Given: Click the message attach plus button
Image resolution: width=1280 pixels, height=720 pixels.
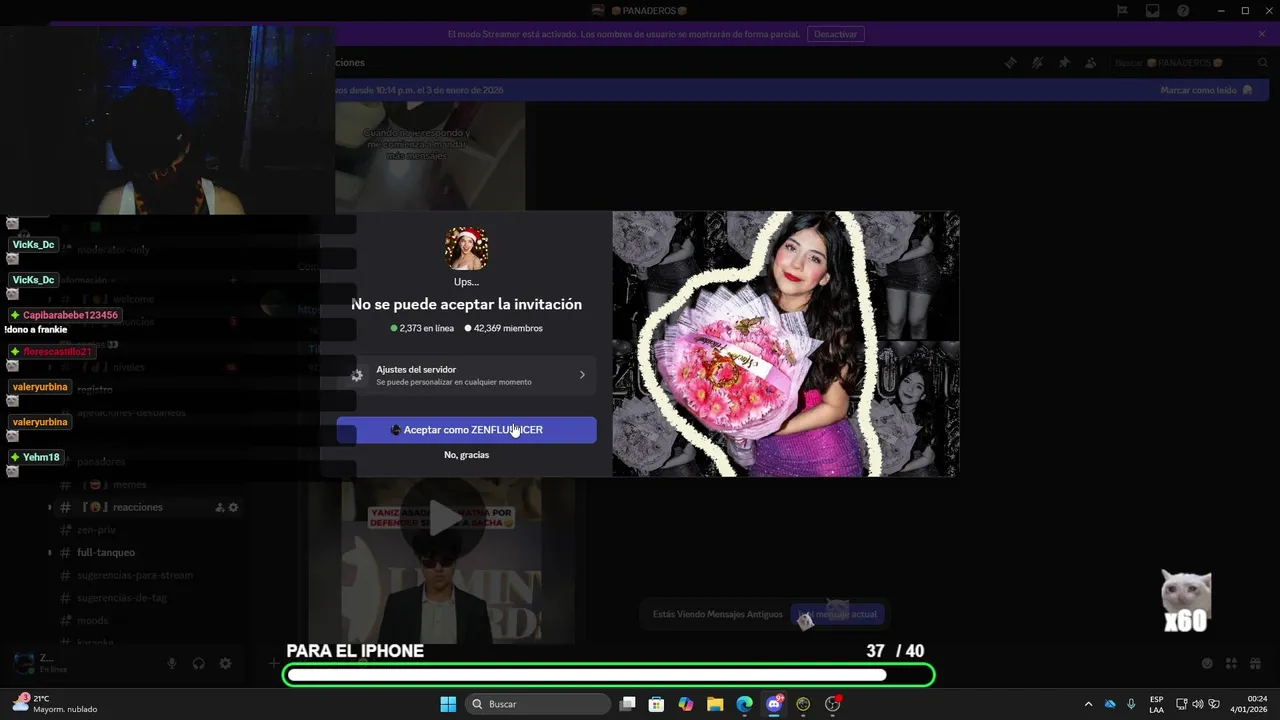Looking at the screenshot, I should 274,663.
